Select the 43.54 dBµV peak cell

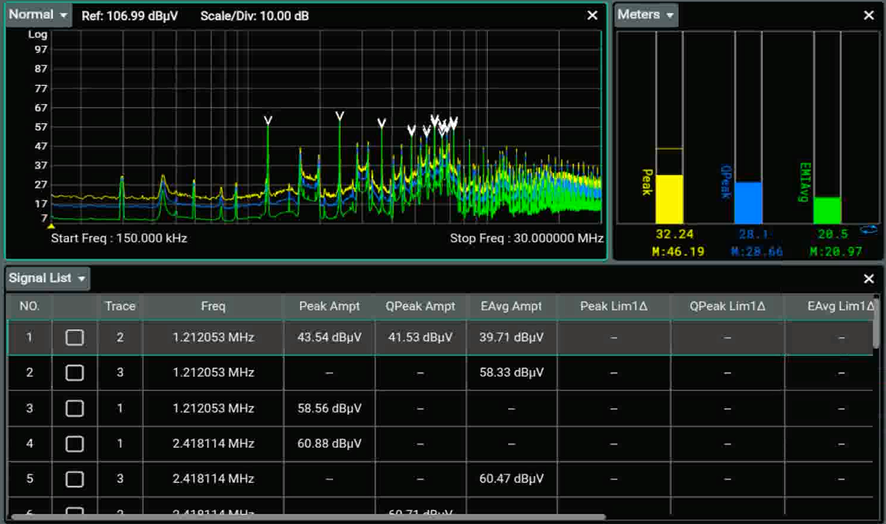(329, 337)
